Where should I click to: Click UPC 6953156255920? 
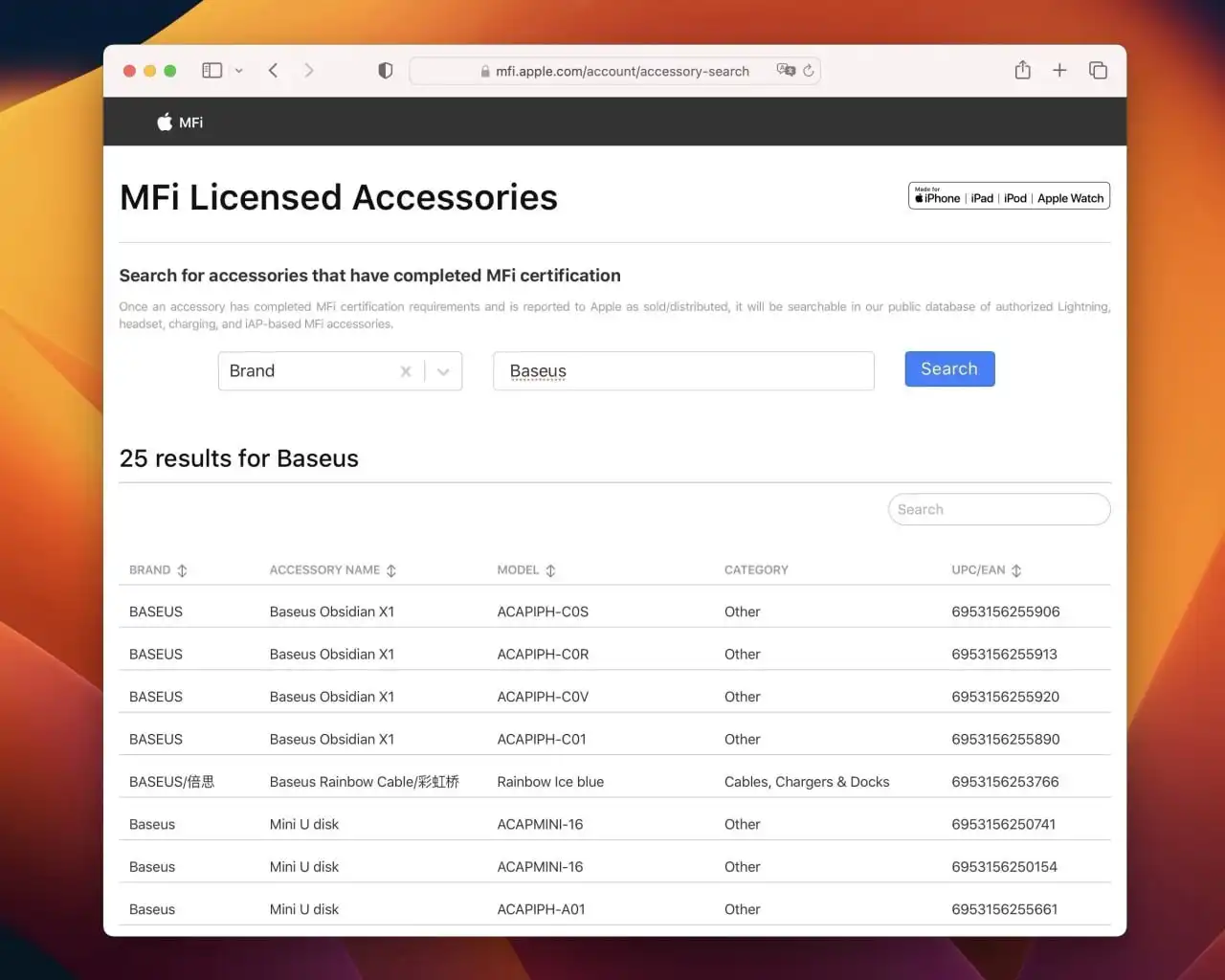[1006, 697]
